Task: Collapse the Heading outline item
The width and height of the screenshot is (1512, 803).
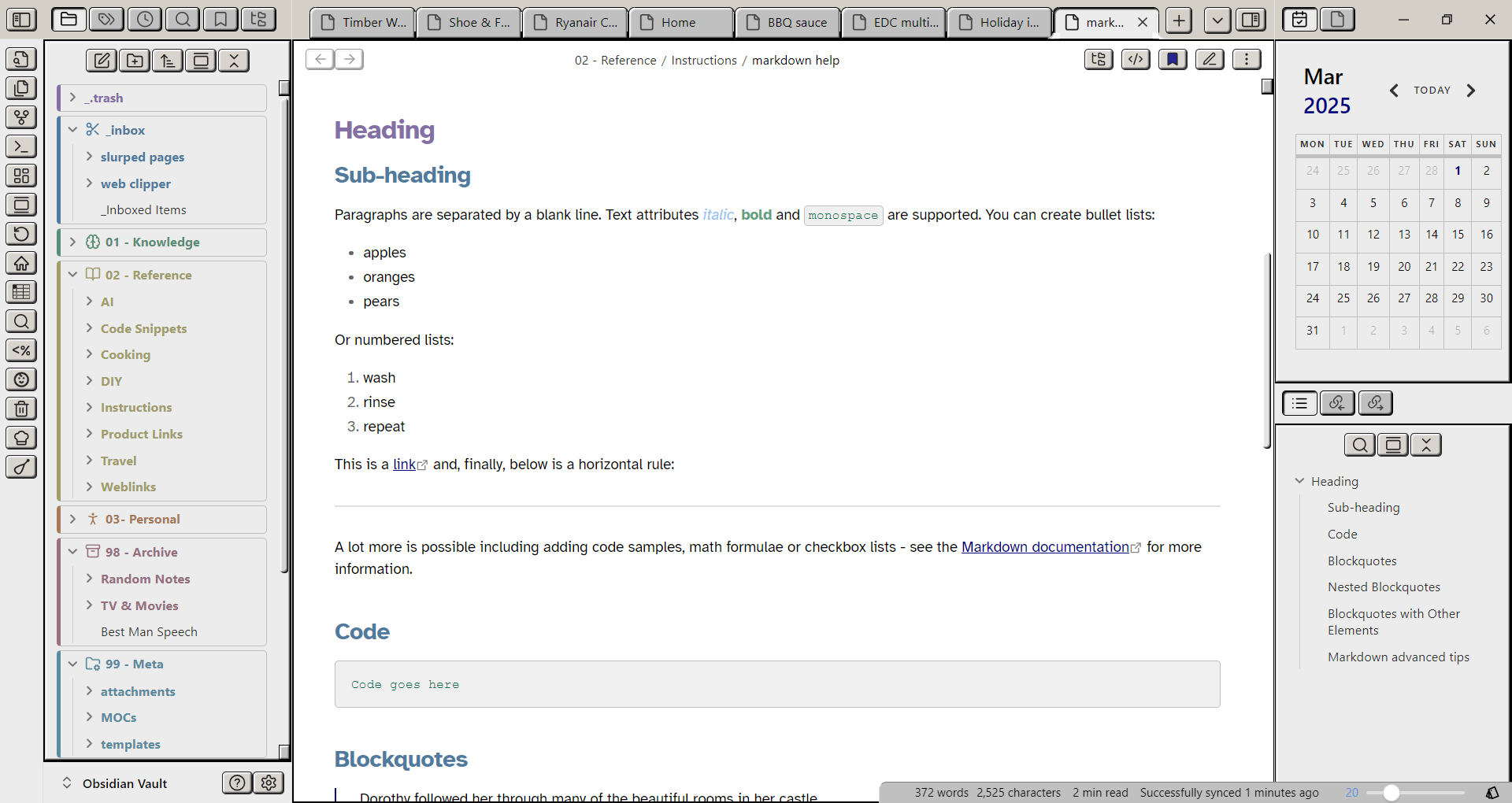Action: click(x=1299, y=481)
